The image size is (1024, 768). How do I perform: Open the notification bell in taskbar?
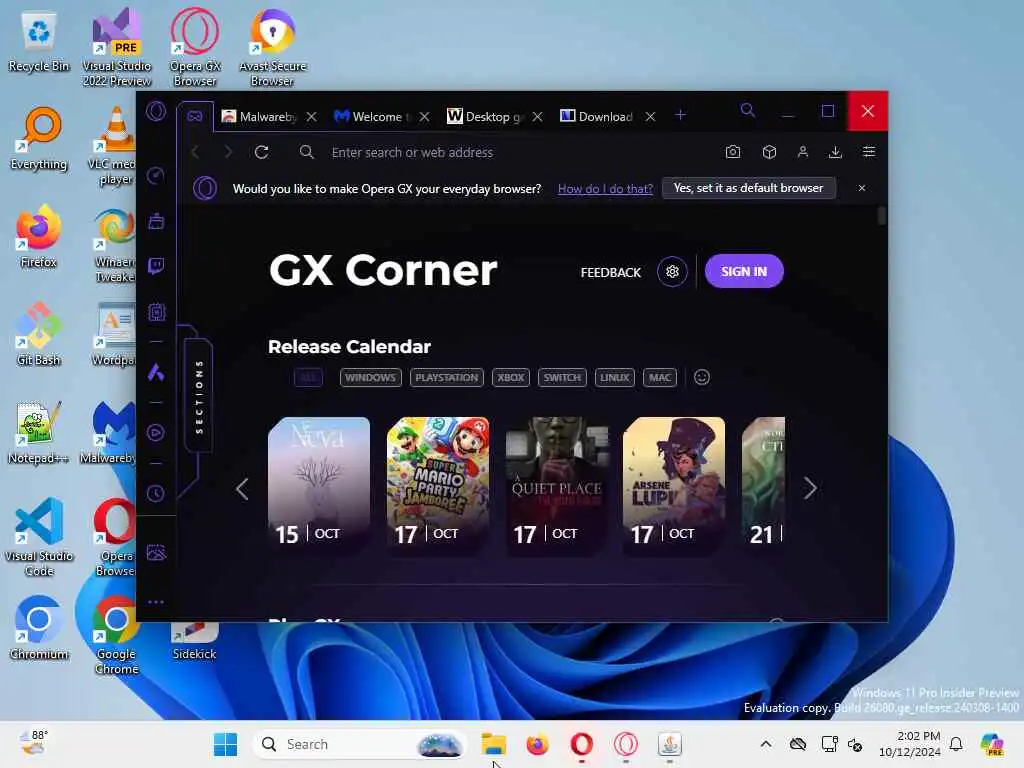956,744
